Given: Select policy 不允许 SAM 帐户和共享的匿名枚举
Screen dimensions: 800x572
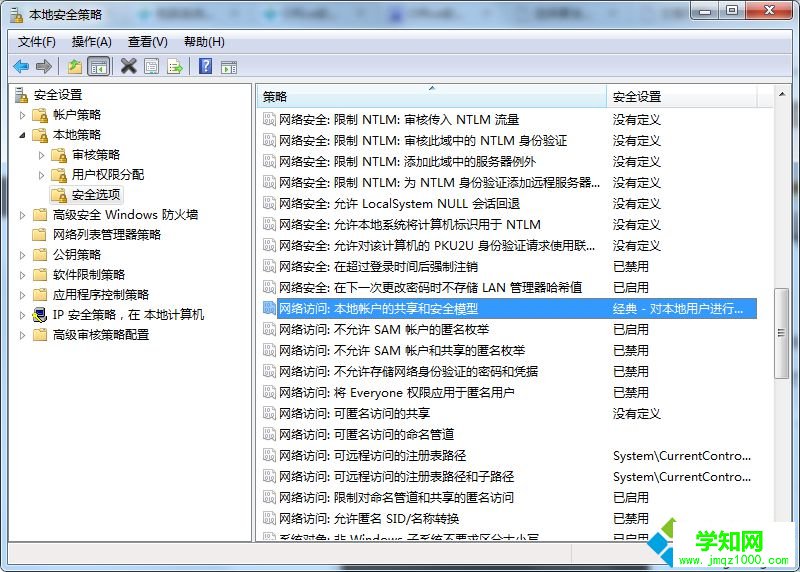Looking at the screenshot, I should 402,351.
